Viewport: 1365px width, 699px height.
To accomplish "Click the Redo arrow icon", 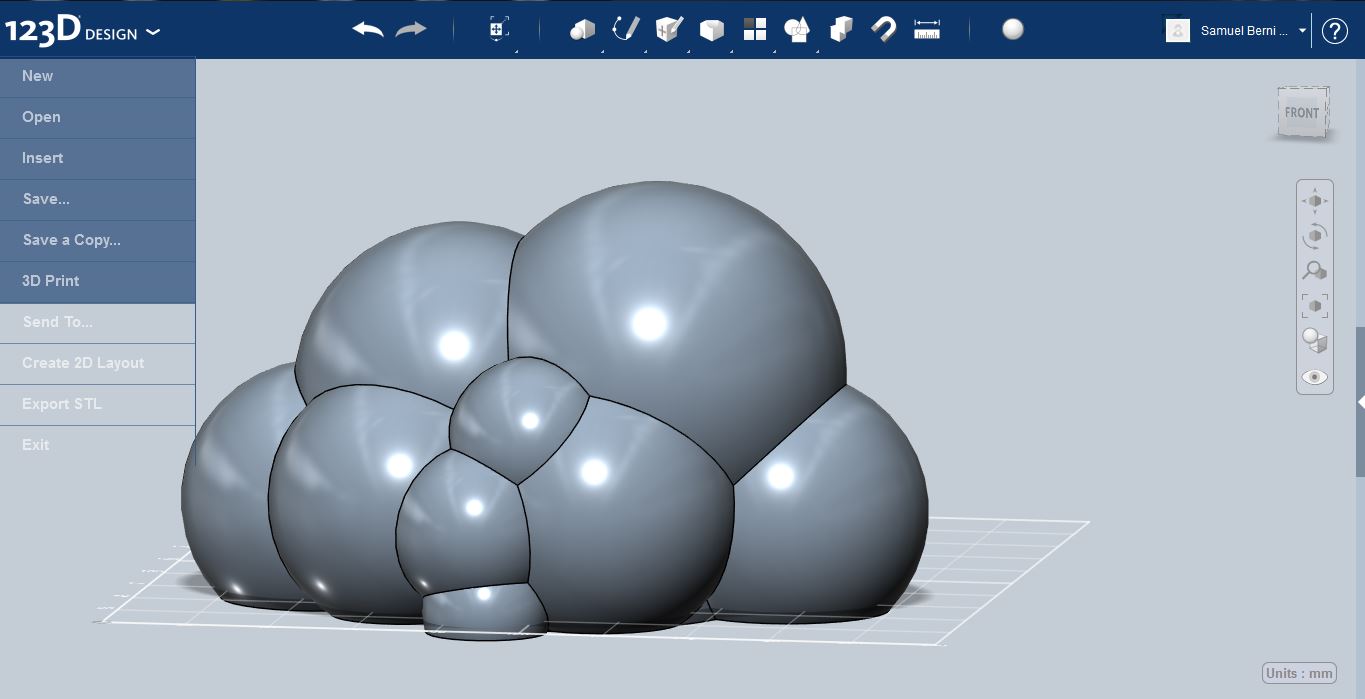I will [x=409, y=29].
